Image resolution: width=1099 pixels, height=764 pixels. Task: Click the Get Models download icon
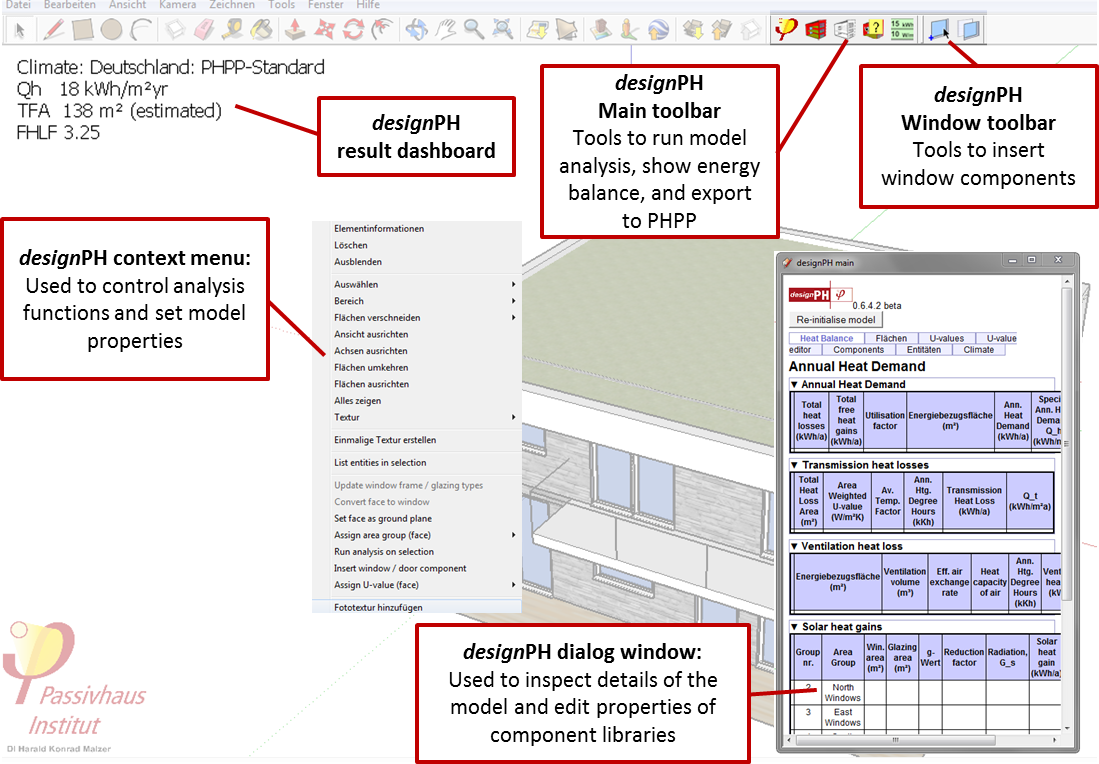693,29
